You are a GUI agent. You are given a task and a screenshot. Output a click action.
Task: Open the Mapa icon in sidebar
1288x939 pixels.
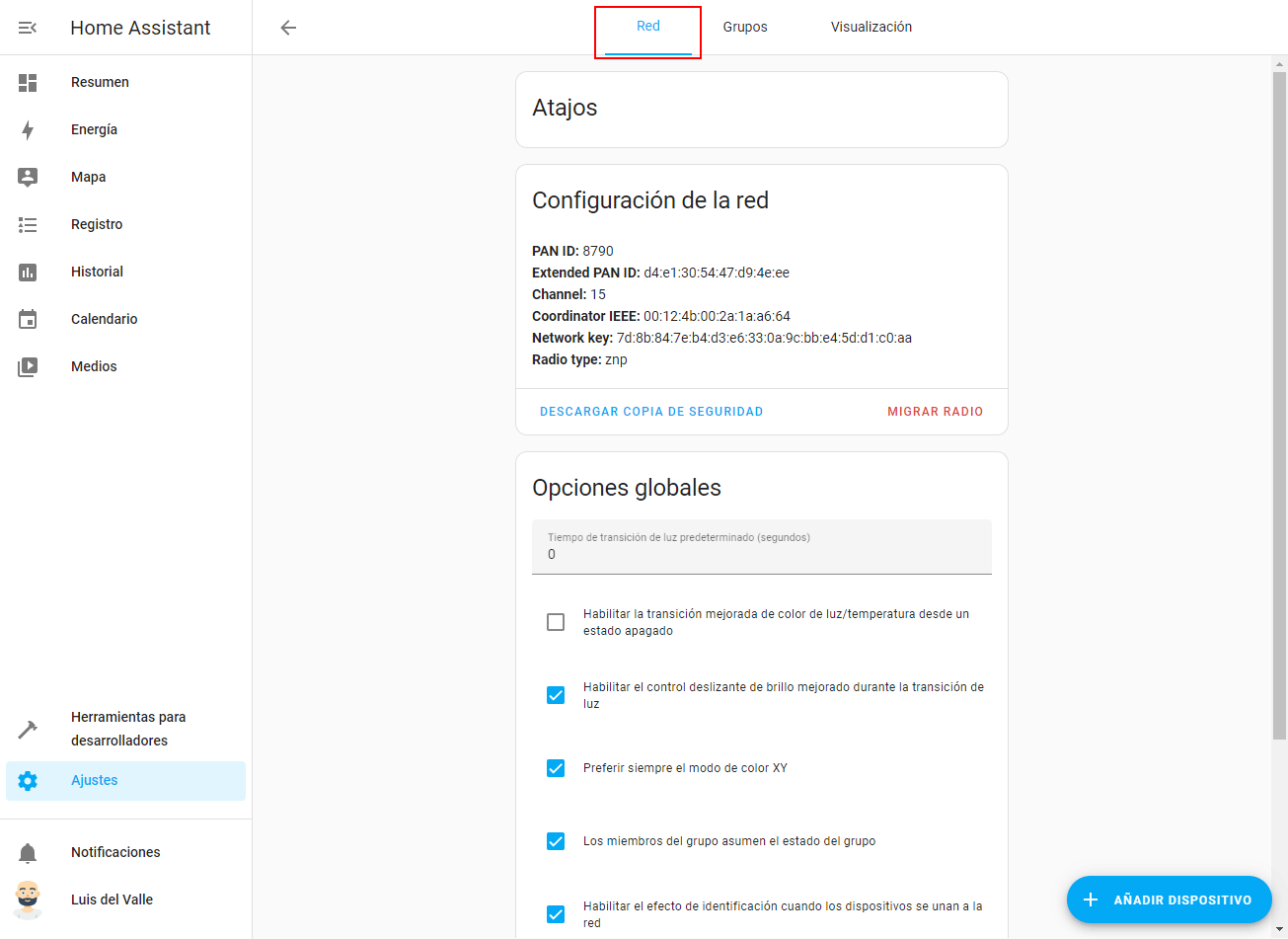(x=28, y=178)
